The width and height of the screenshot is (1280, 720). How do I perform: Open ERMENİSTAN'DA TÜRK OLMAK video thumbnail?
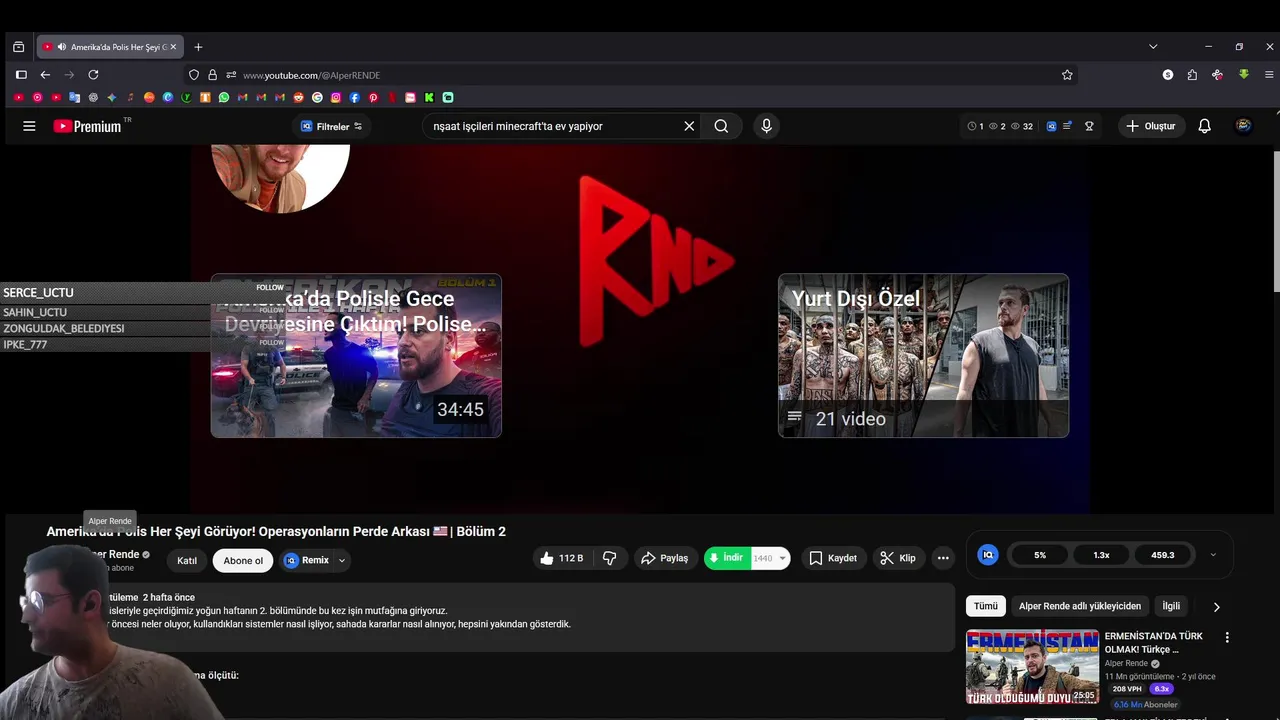[x=1032, y=667]
